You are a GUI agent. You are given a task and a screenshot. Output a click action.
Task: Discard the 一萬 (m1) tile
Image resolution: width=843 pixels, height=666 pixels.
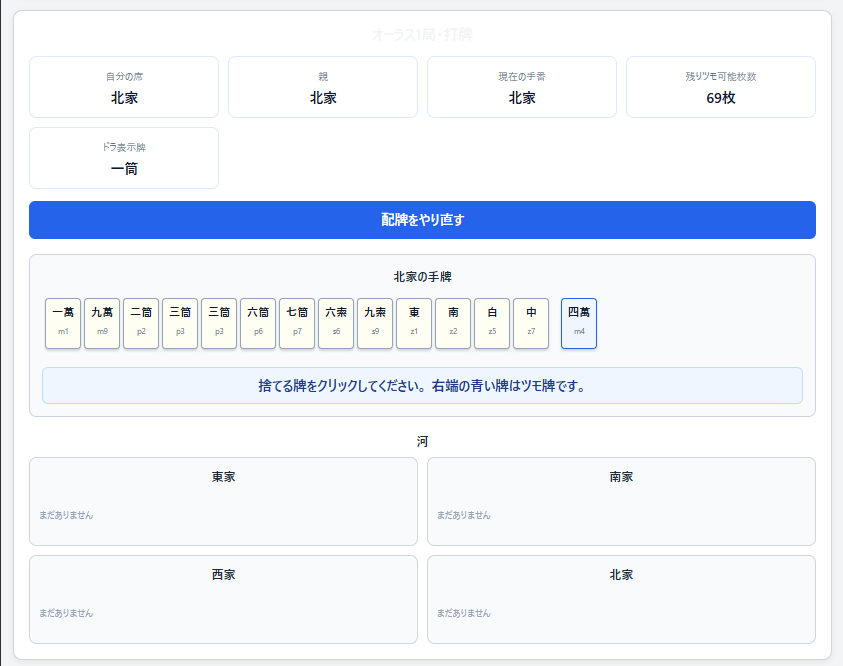(x=63, y=324)
